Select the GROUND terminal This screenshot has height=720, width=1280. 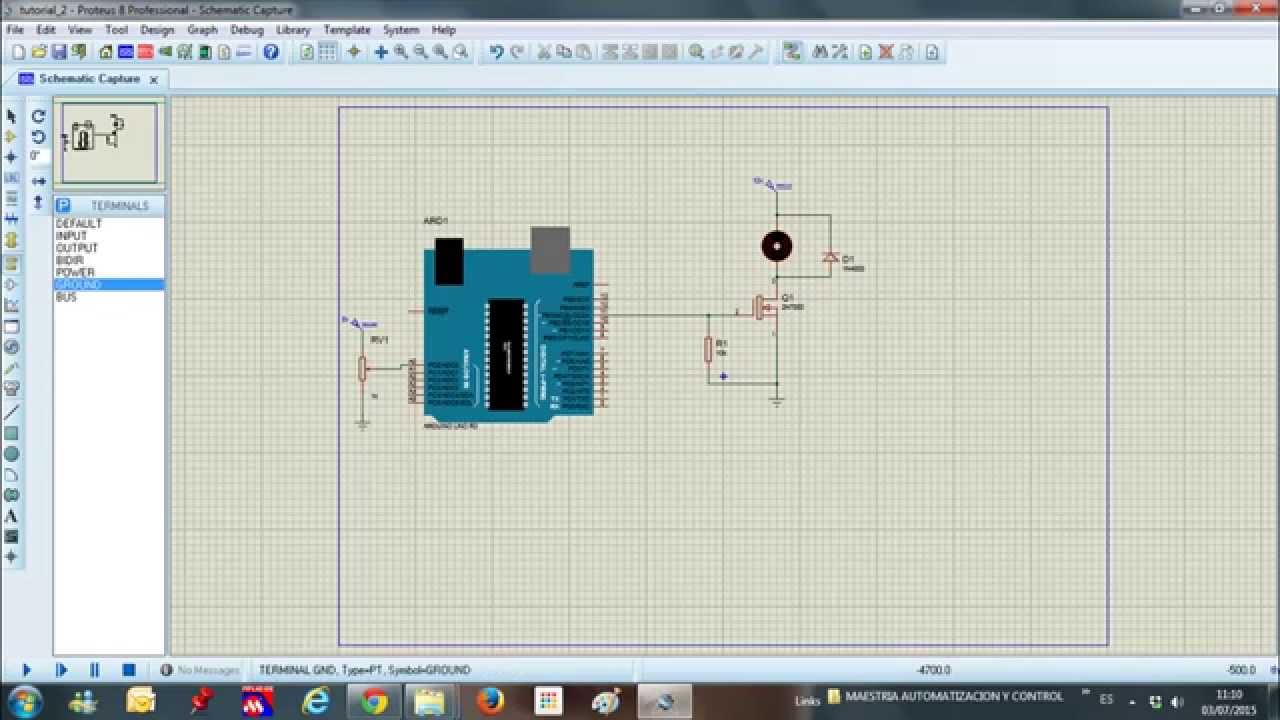pyautogui.click(x=109, y=285)
